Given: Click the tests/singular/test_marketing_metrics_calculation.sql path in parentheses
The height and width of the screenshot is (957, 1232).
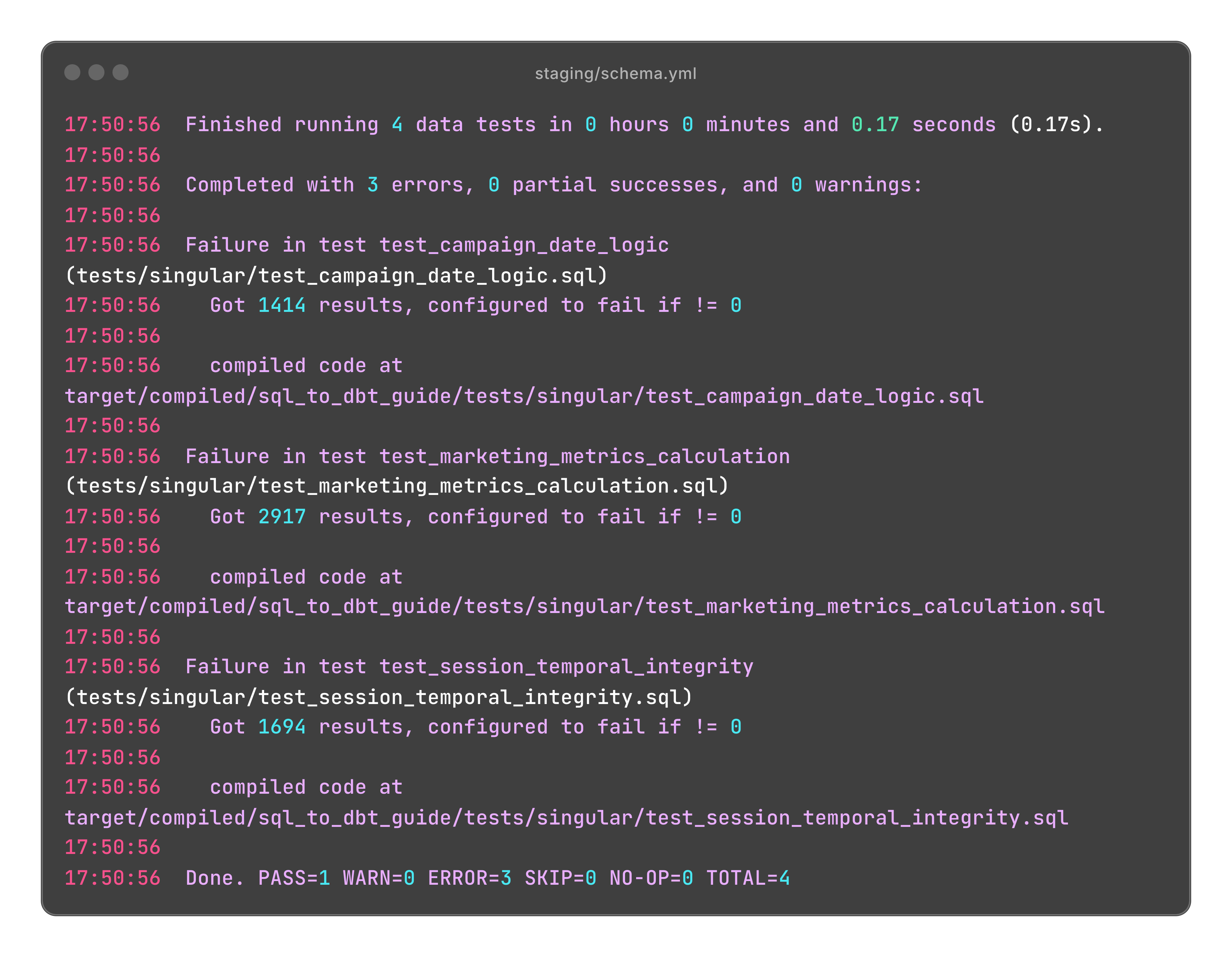Looking at the screenshot, I should point(397,486).
